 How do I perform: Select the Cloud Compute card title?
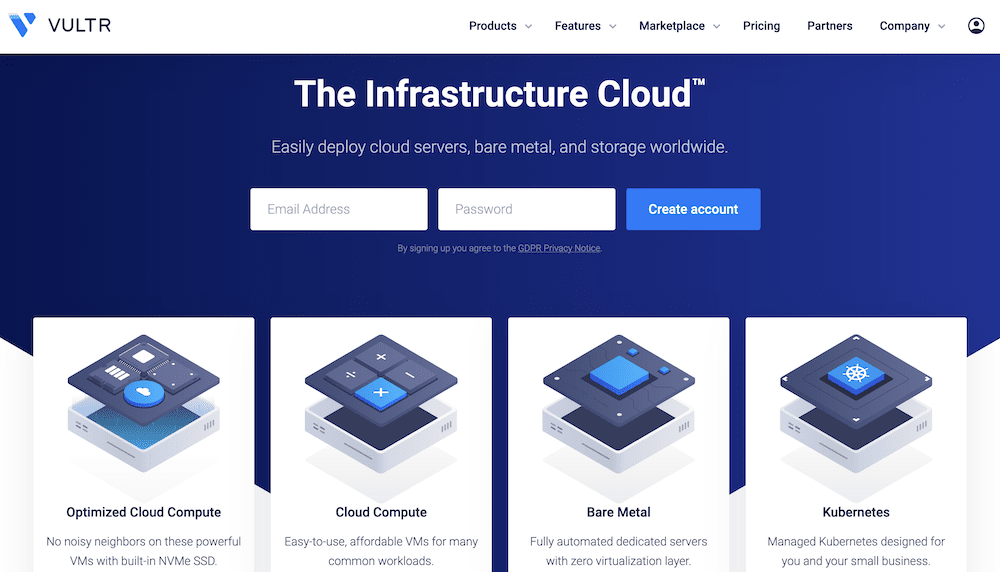click(381, 512)
